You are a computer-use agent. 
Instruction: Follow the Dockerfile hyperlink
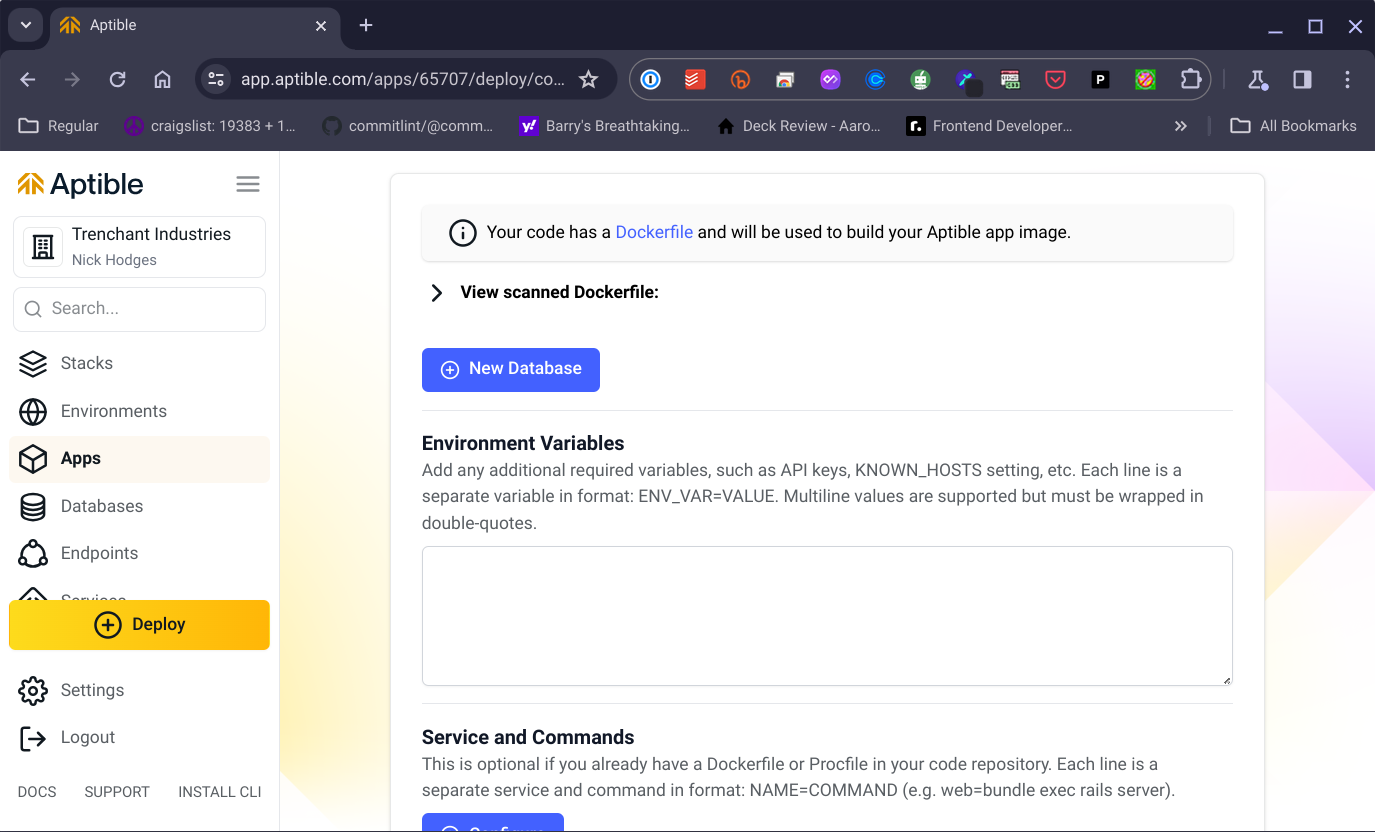point(654,232)
